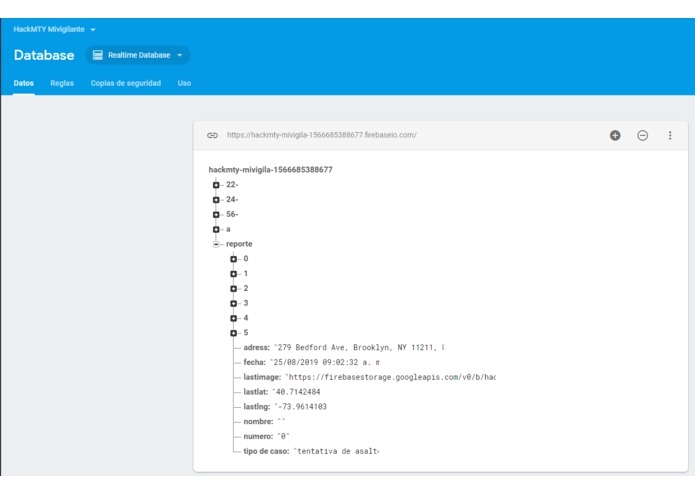This screenshot has width=695, height=494.
Task: Click the lastimage key label
Action: point(262,377)
